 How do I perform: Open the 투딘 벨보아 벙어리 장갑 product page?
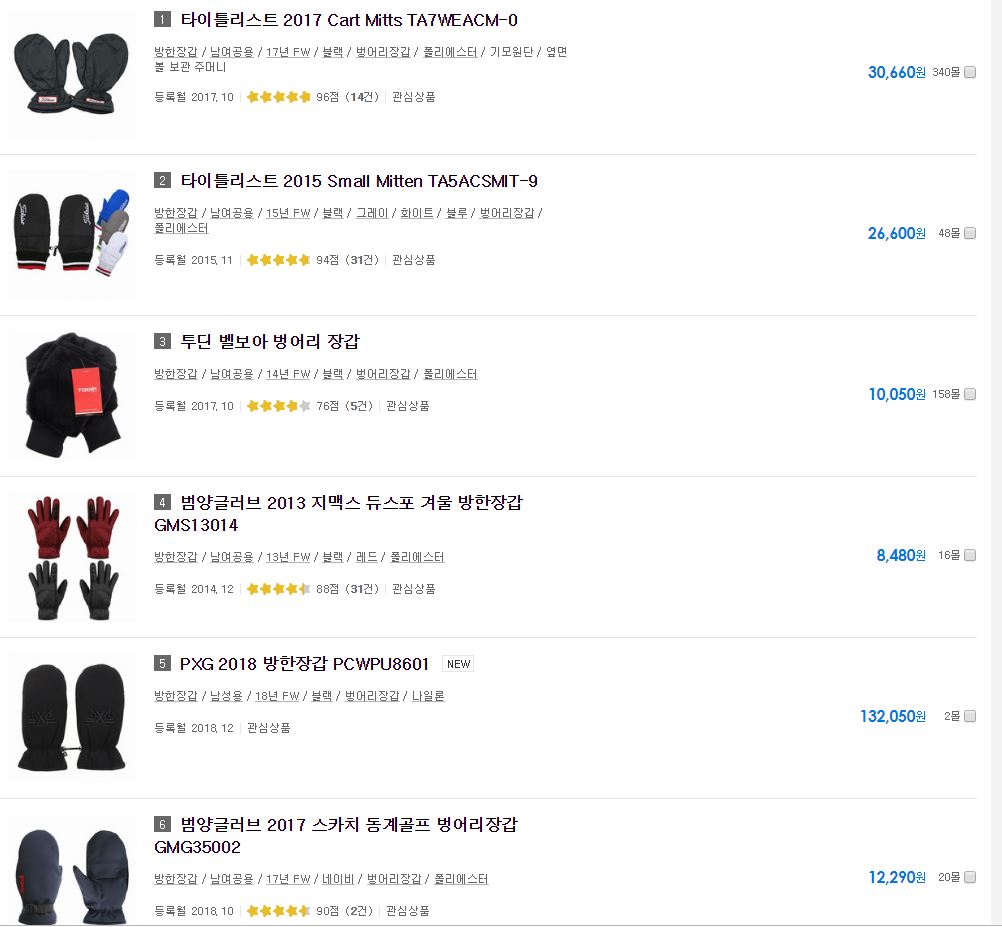pyautogui.click(x=270, y=342)
